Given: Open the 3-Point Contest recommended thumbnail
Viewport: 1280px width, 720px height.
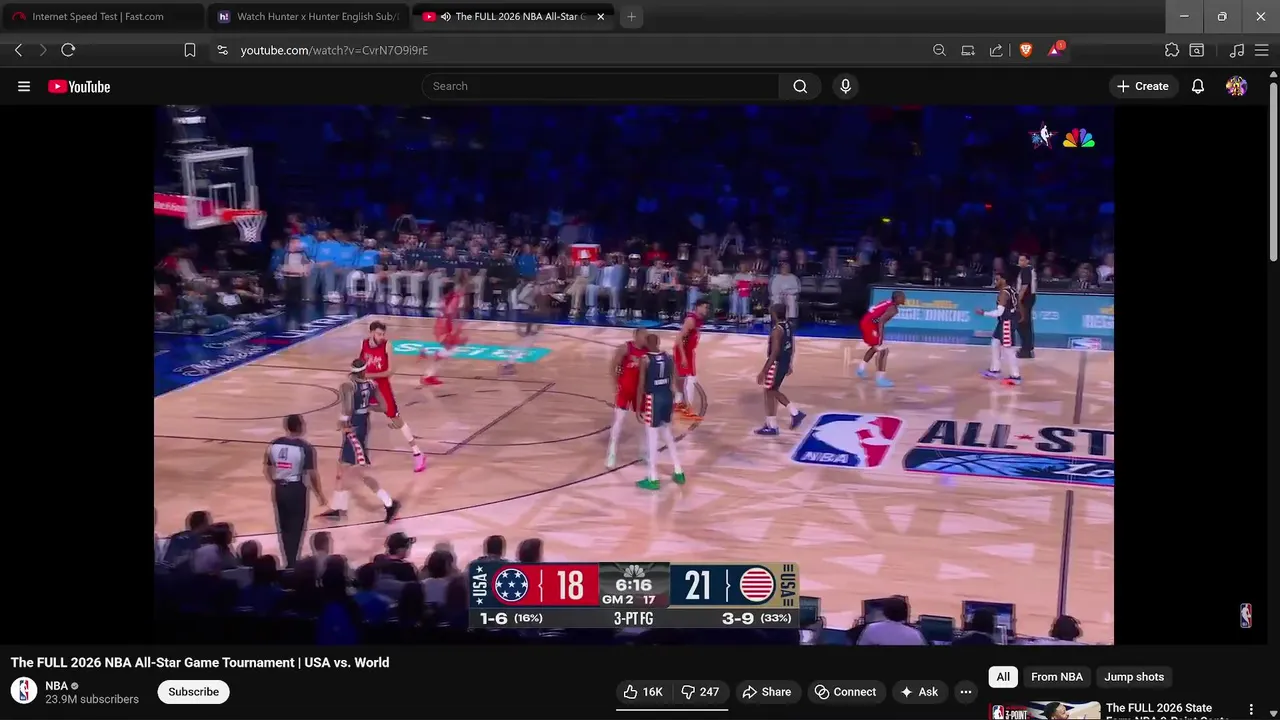Looking at the screenshot, I should coord(1044,710).
